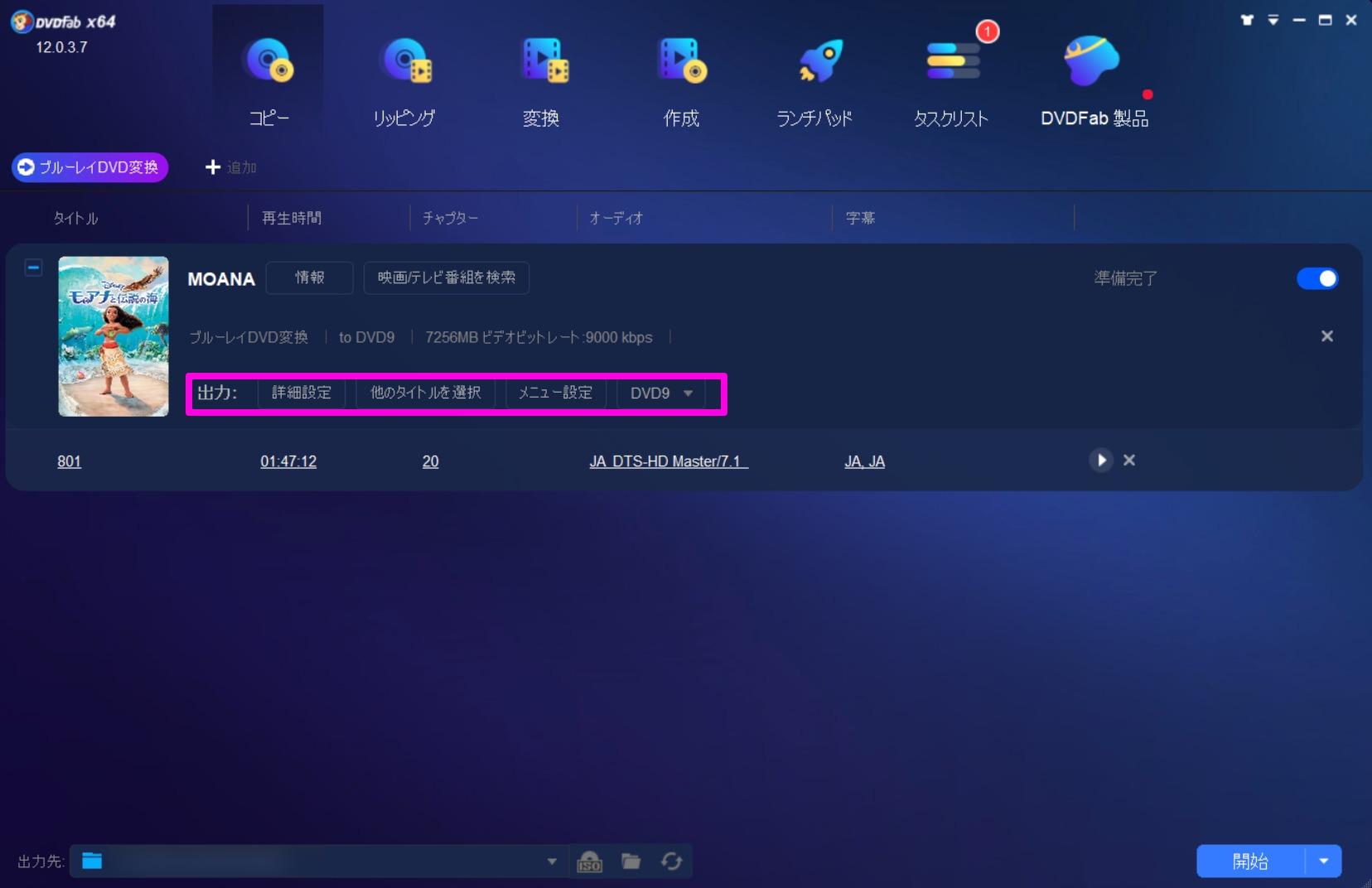Screen dimensions: 1372x888
Task: Click the ISO image output icon
Action: 589,861
